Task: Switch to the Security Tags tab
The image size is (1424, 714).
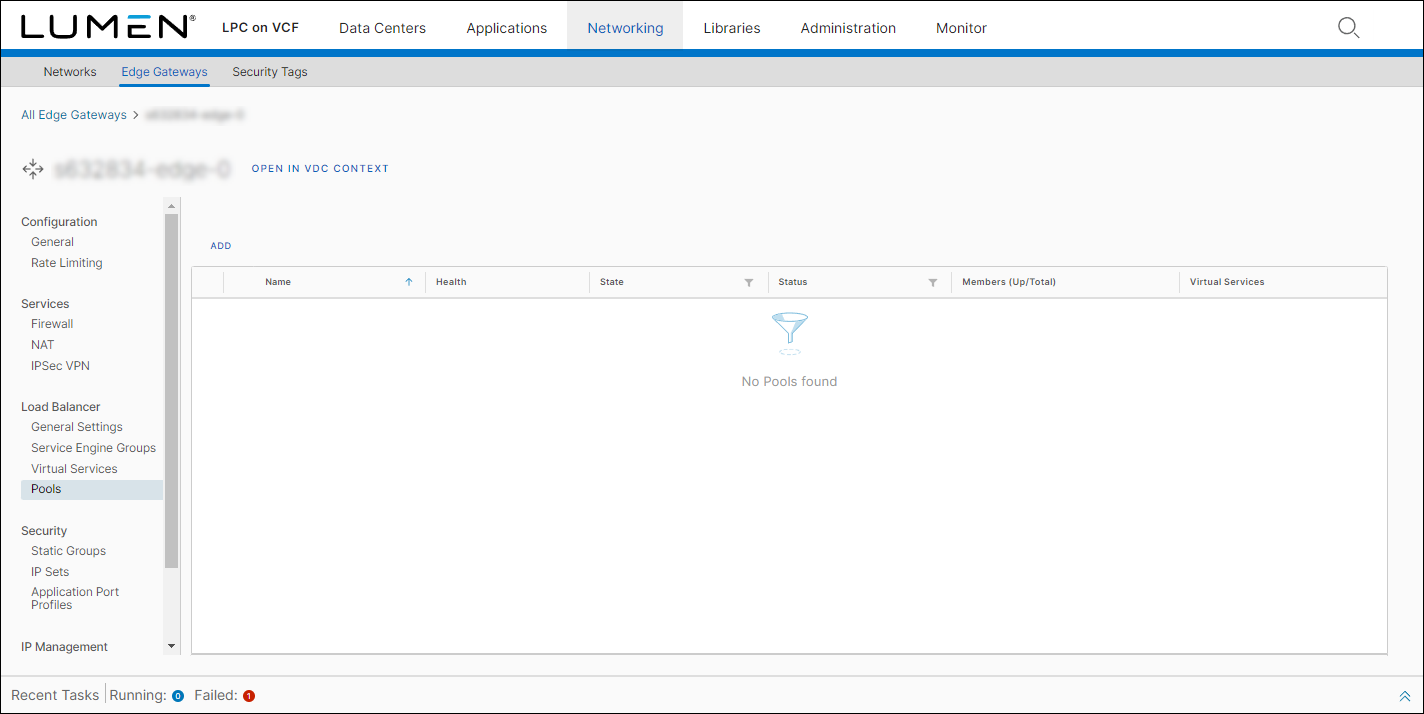Action: [x=270, y=72]
